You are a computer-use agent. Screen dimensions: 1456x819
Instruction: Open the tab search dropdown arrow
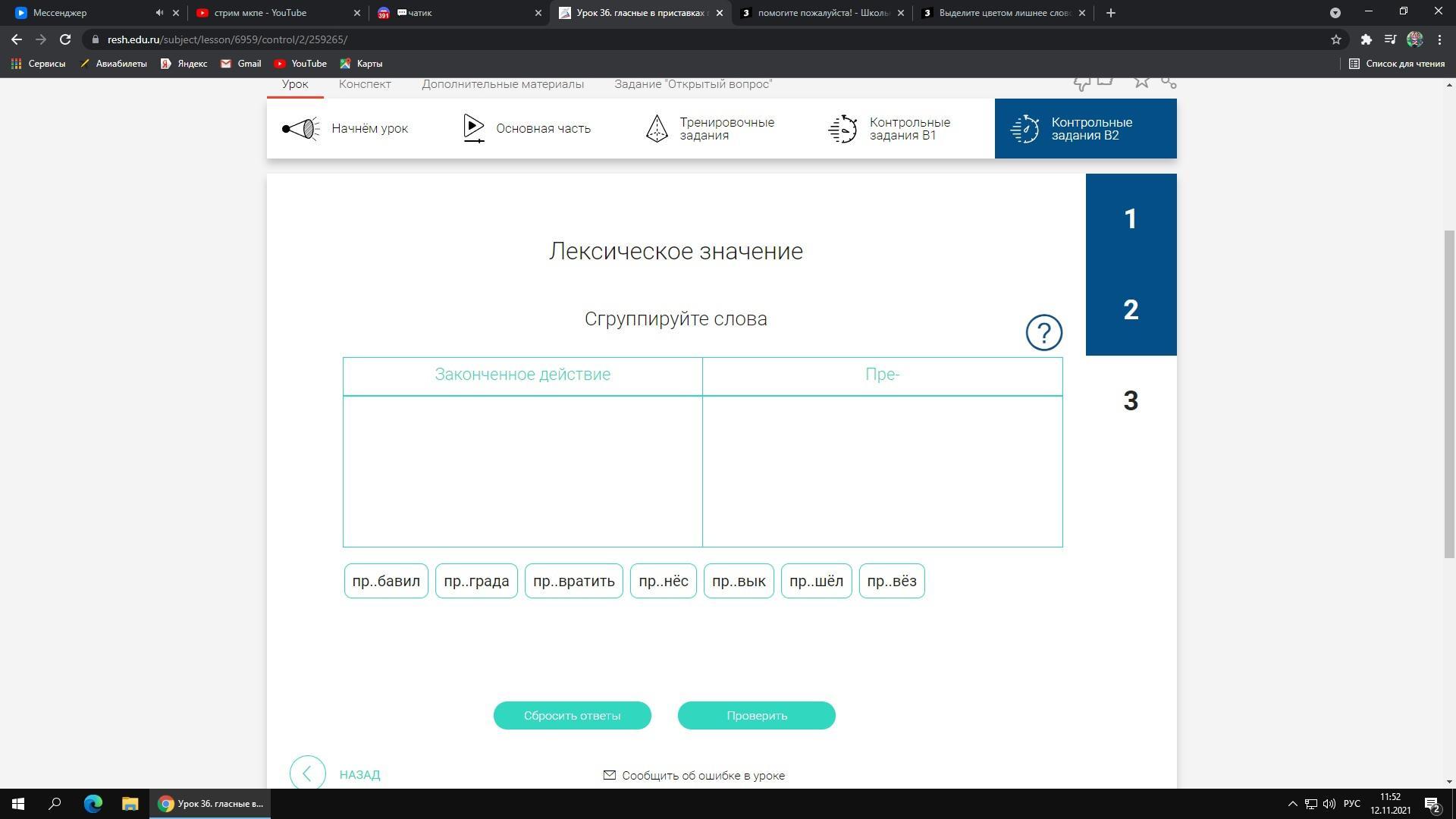1335,13
